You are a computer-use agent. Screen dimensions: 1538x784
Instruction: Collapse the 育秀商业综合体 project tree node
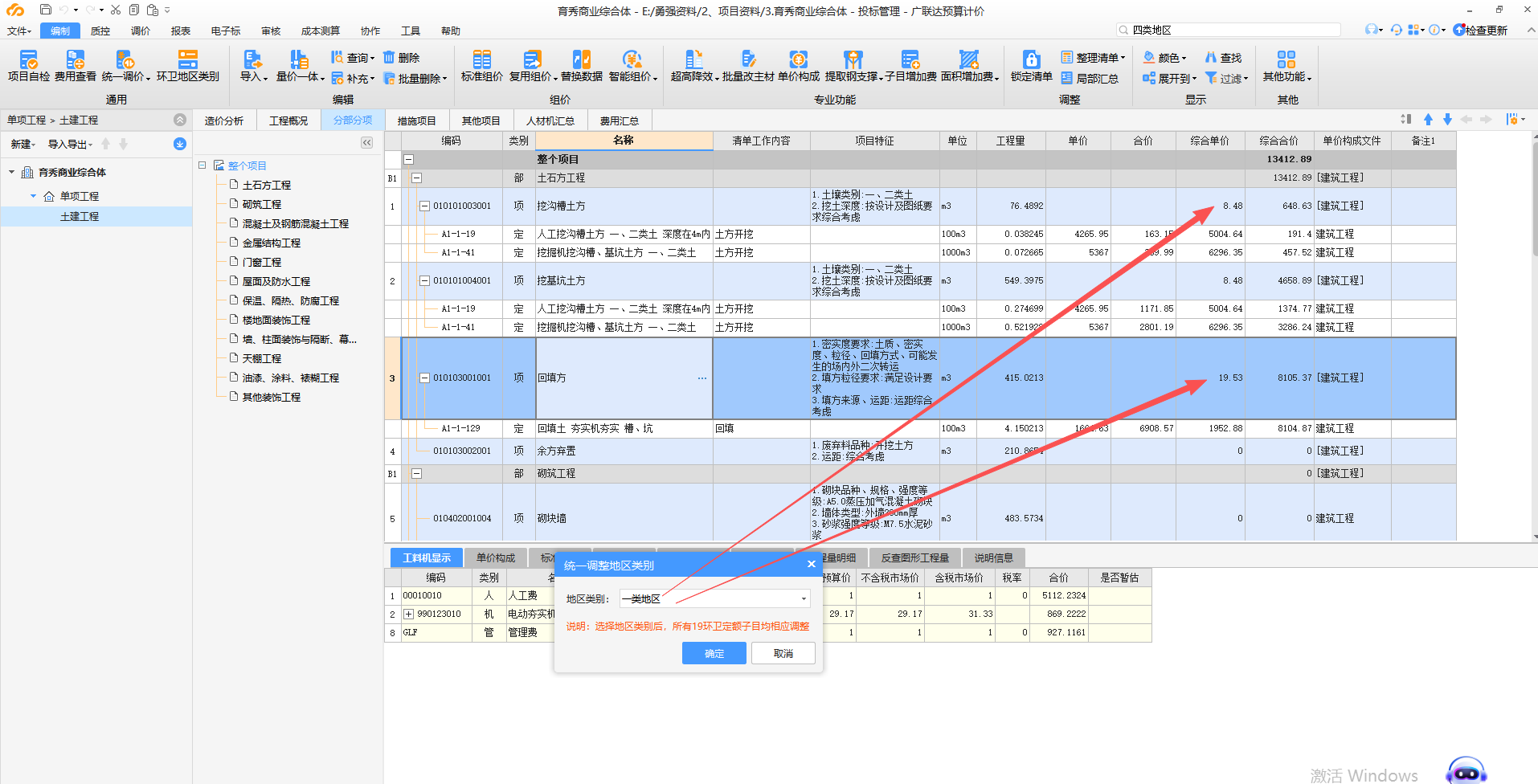click(x=11, y=172)
